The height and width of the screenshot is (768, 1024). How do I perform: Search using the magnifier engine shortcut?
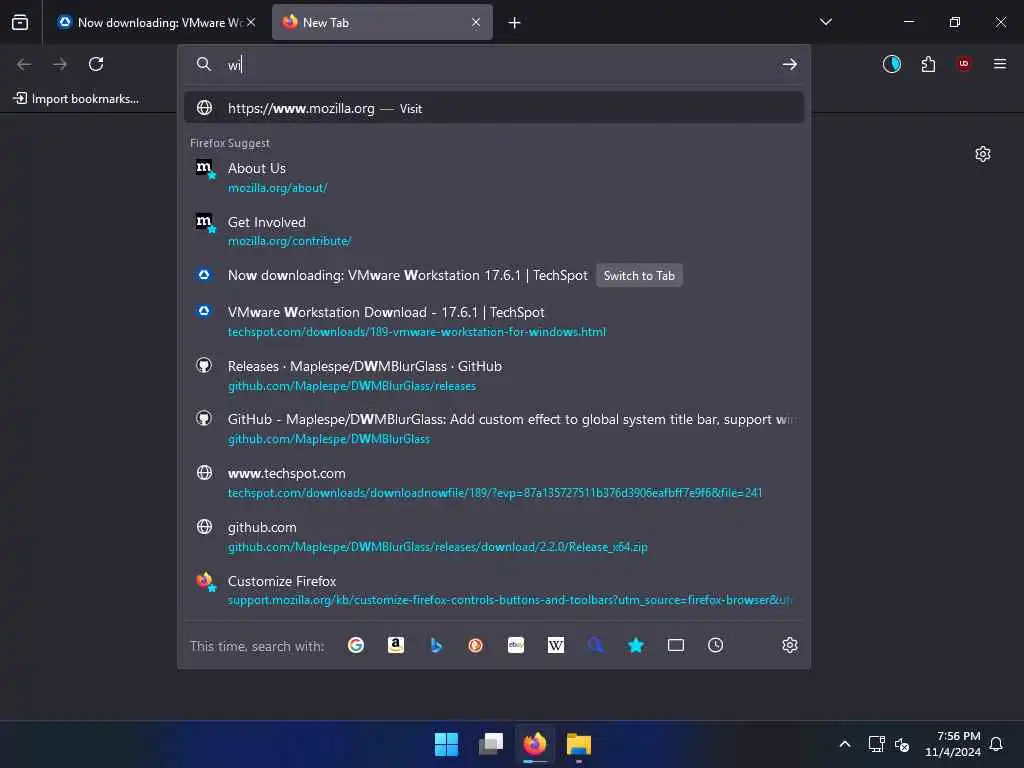(x=596, y=645)
